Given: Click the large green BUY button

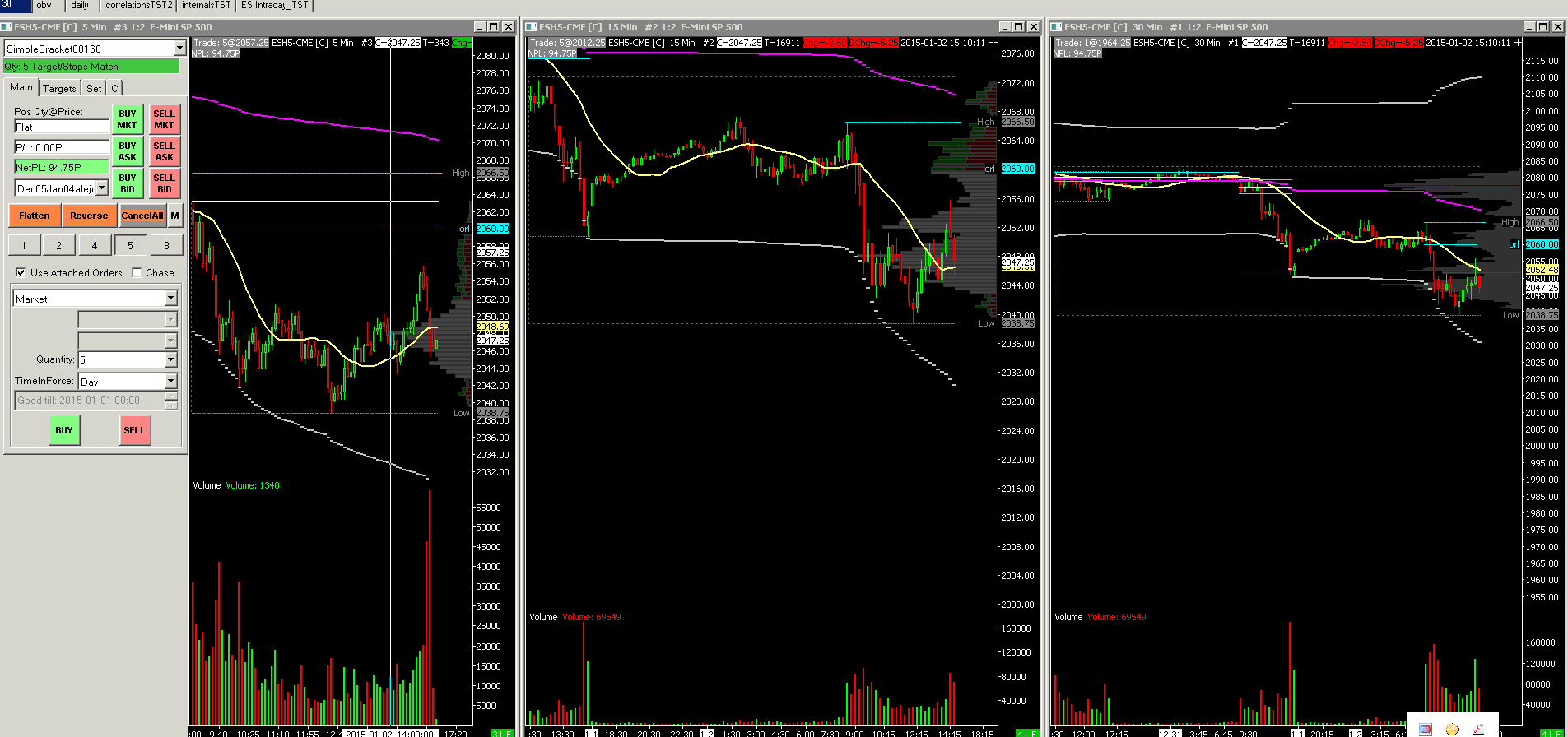Looking at the screenshot, I should [64, 430].
